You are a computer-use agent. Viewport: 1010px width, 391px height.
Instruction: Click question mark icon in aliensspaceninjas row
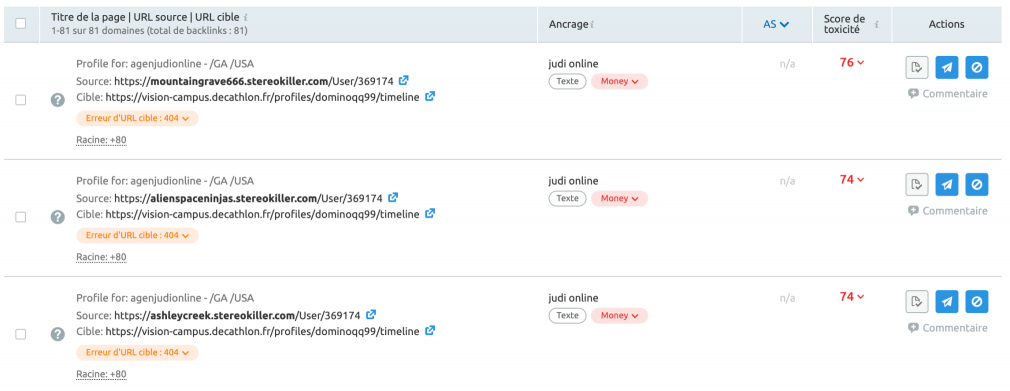coord(58,217)
